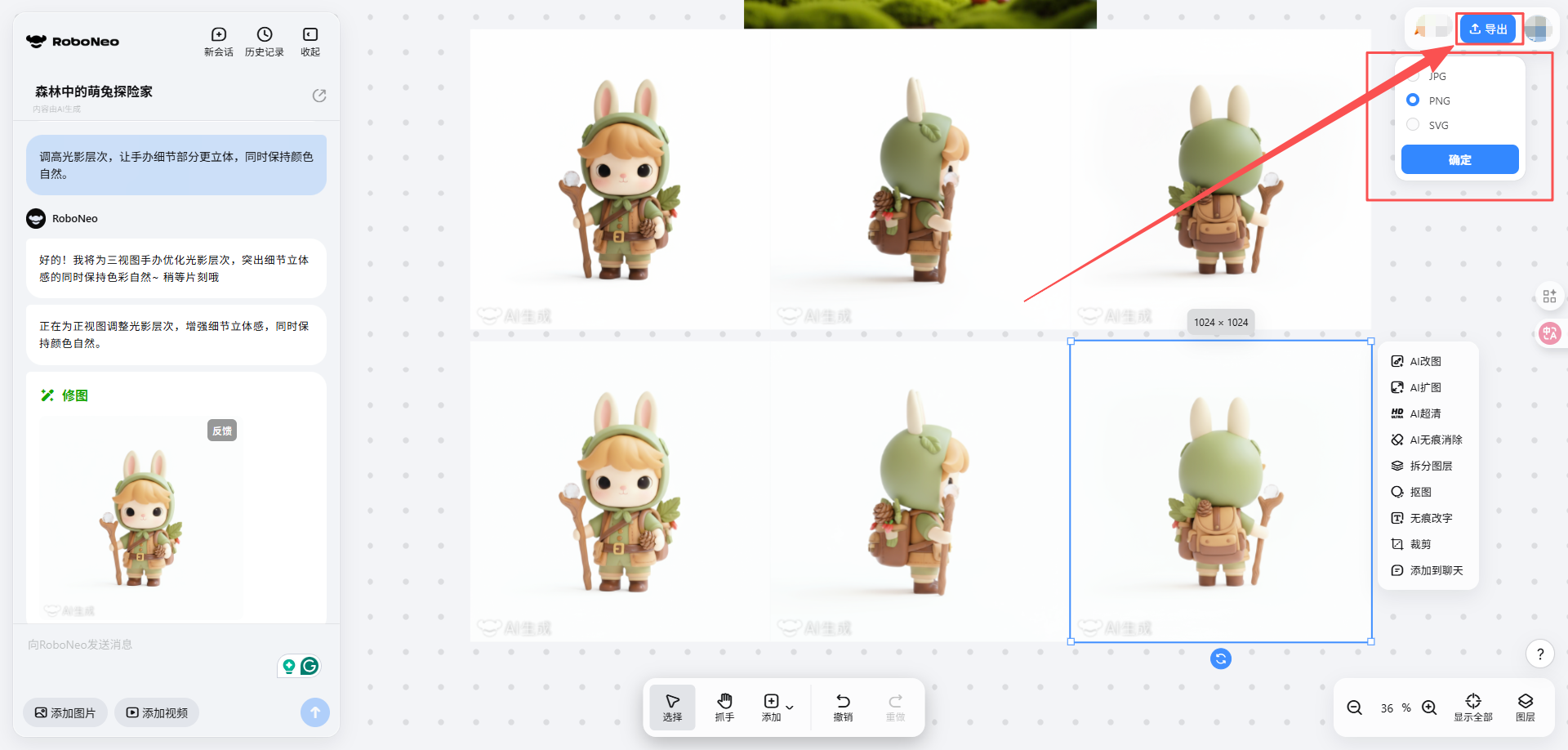1568x750 pixels.
Task: Click the share icon beside the chat title
Action: [319, 96]
